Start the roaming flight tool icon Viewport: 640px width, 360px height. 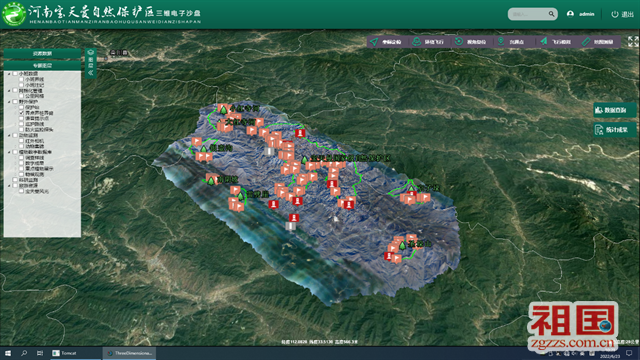(416, 42)
